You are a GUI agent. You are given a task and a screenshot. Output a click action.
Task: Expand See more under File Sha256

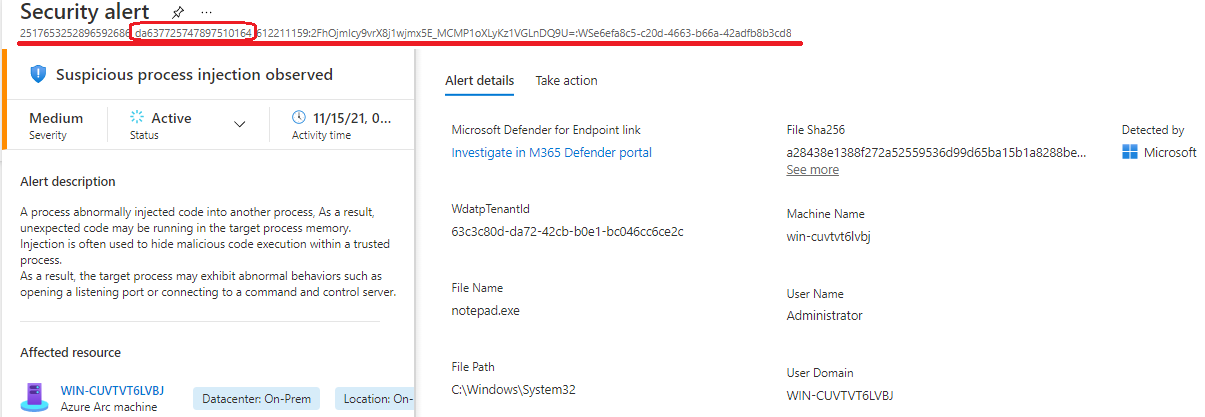(812, 170)
